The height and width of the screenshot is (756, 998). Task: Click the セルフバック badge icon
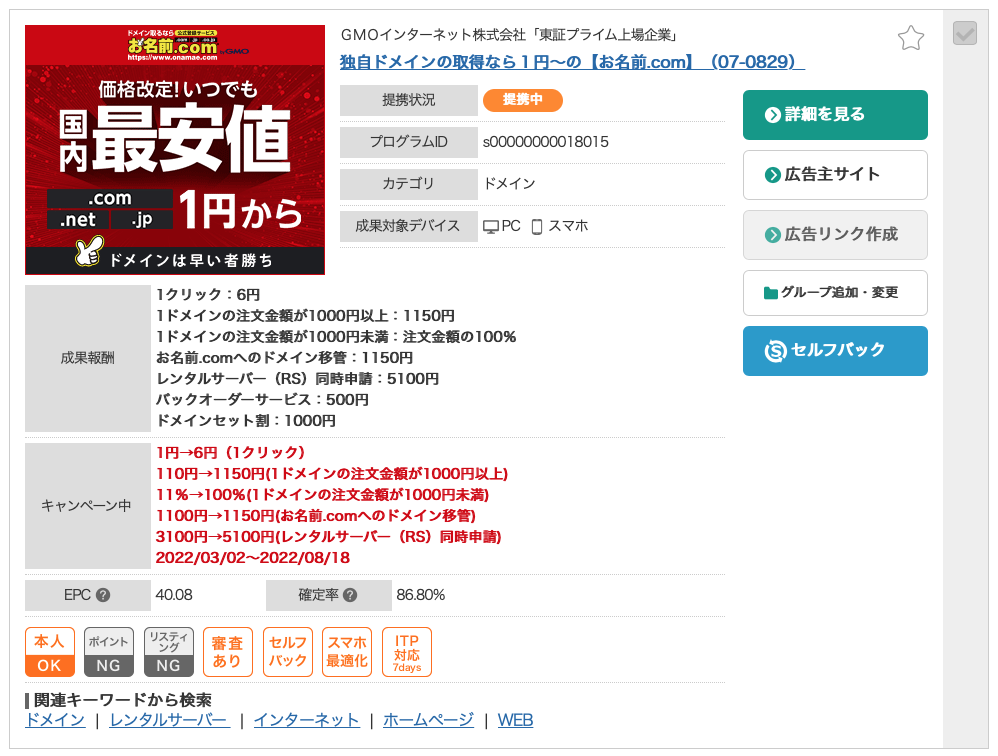(x=288, y=652)
